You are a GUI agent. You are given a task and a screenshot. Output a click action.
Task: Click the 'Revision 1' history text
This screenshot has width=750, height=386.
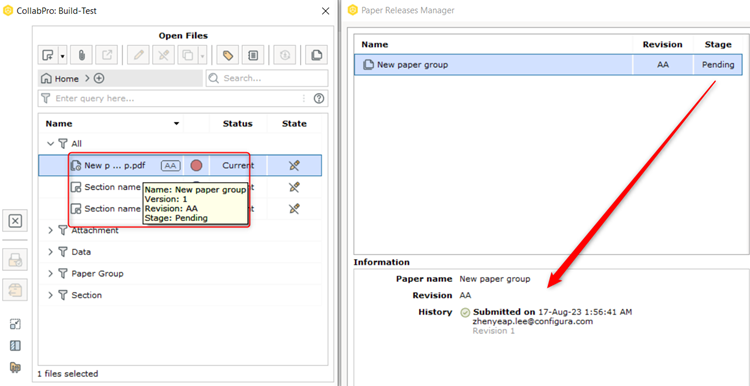tap(494, 331)
